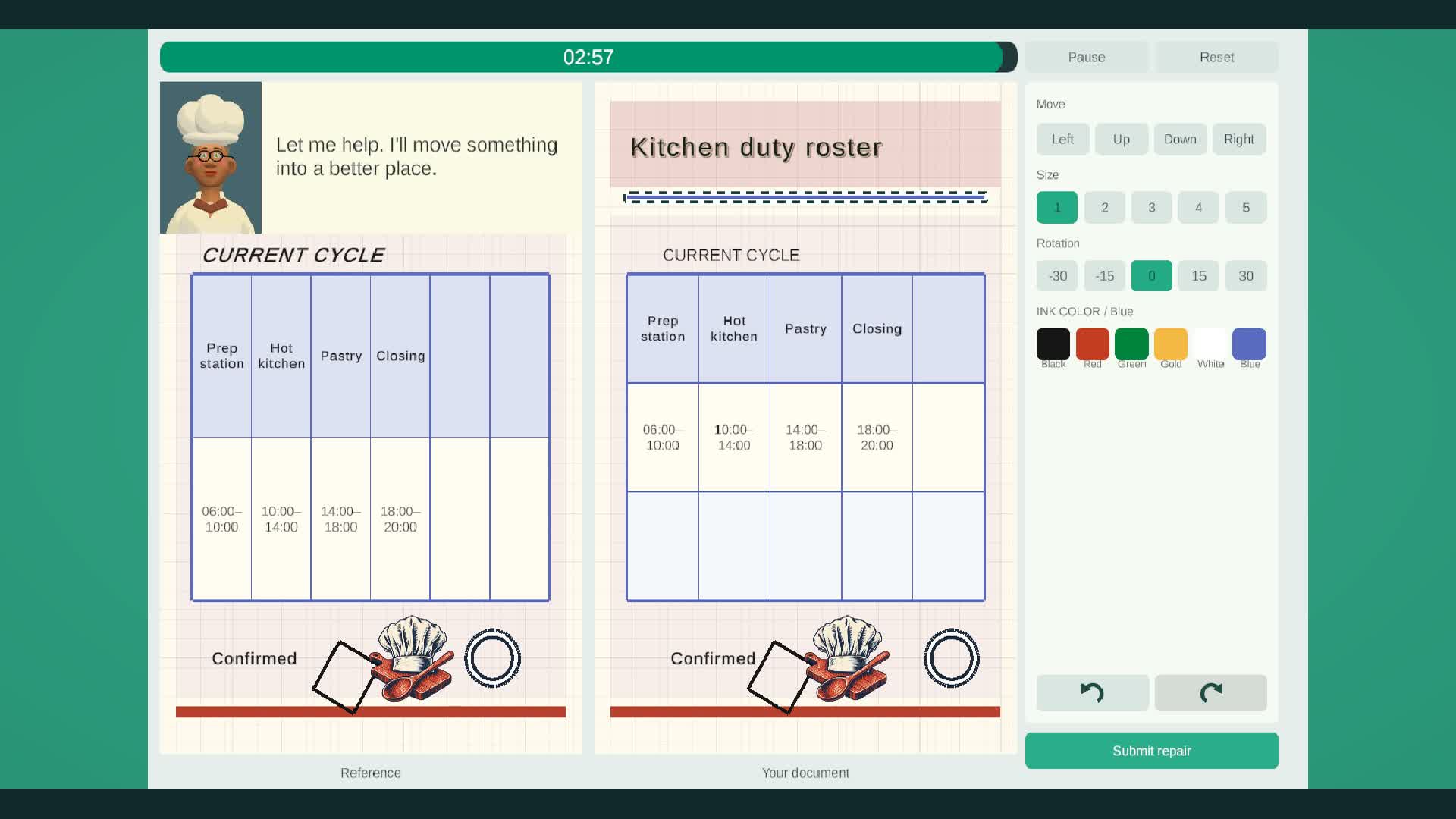The height and width of the screenshot is (819, 1456).
Task: Set rotation to 30
Action: (x=1246, y=276)
